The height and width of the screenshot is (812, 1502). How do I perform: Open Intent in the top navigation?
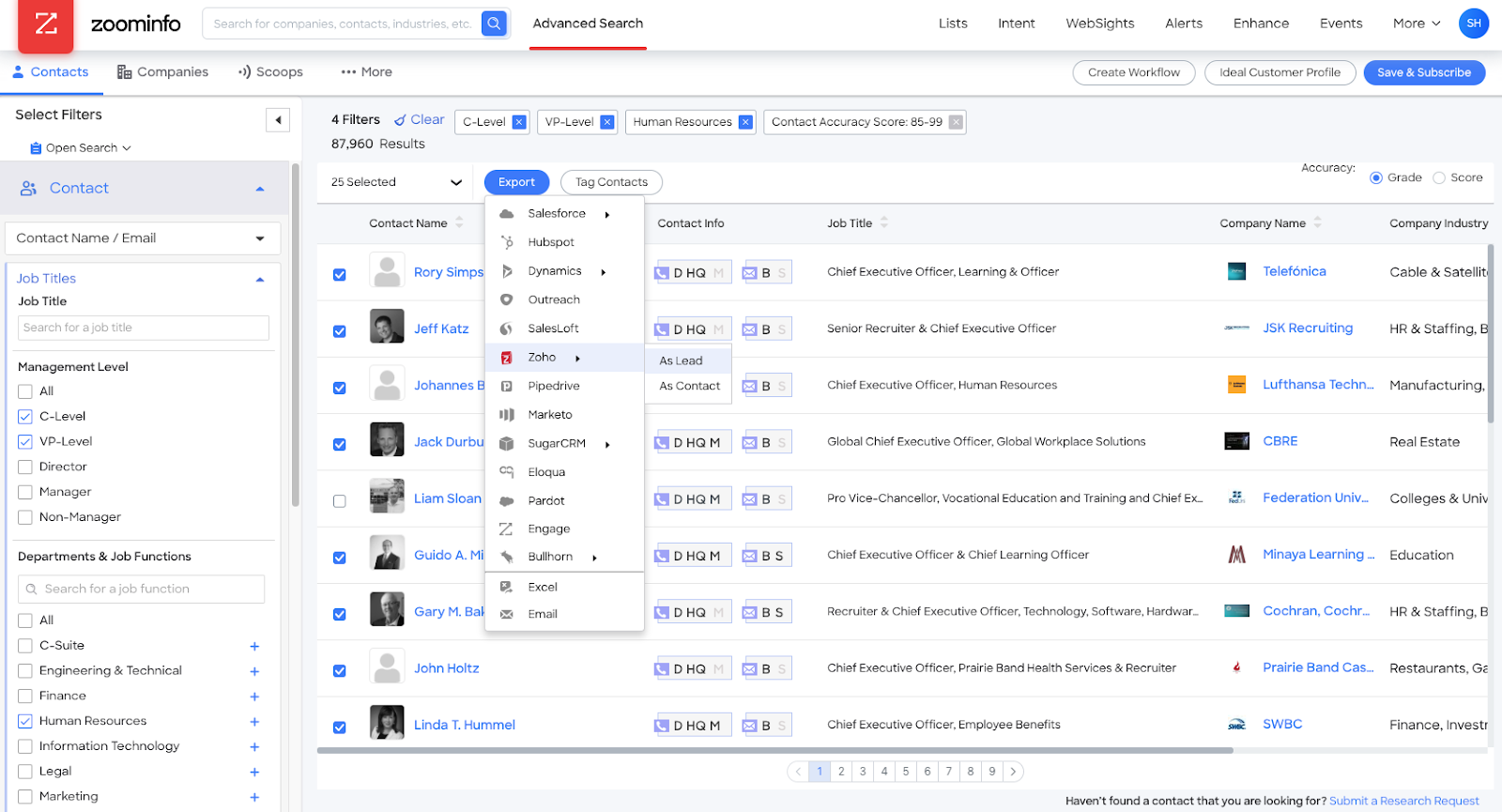pos(1017,23)
